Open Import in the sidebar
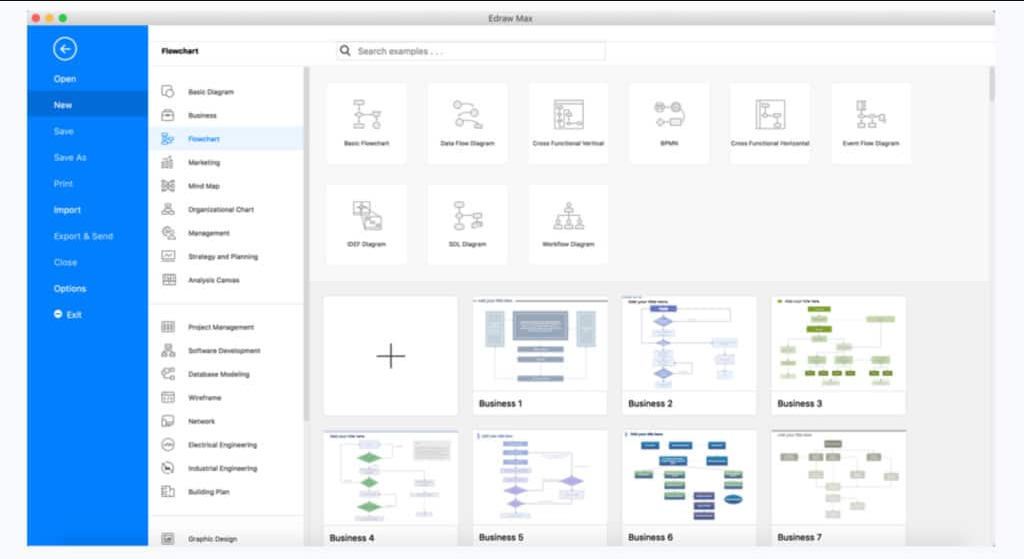Viewport: 1024px width, 559px height. tap(67, 210)
